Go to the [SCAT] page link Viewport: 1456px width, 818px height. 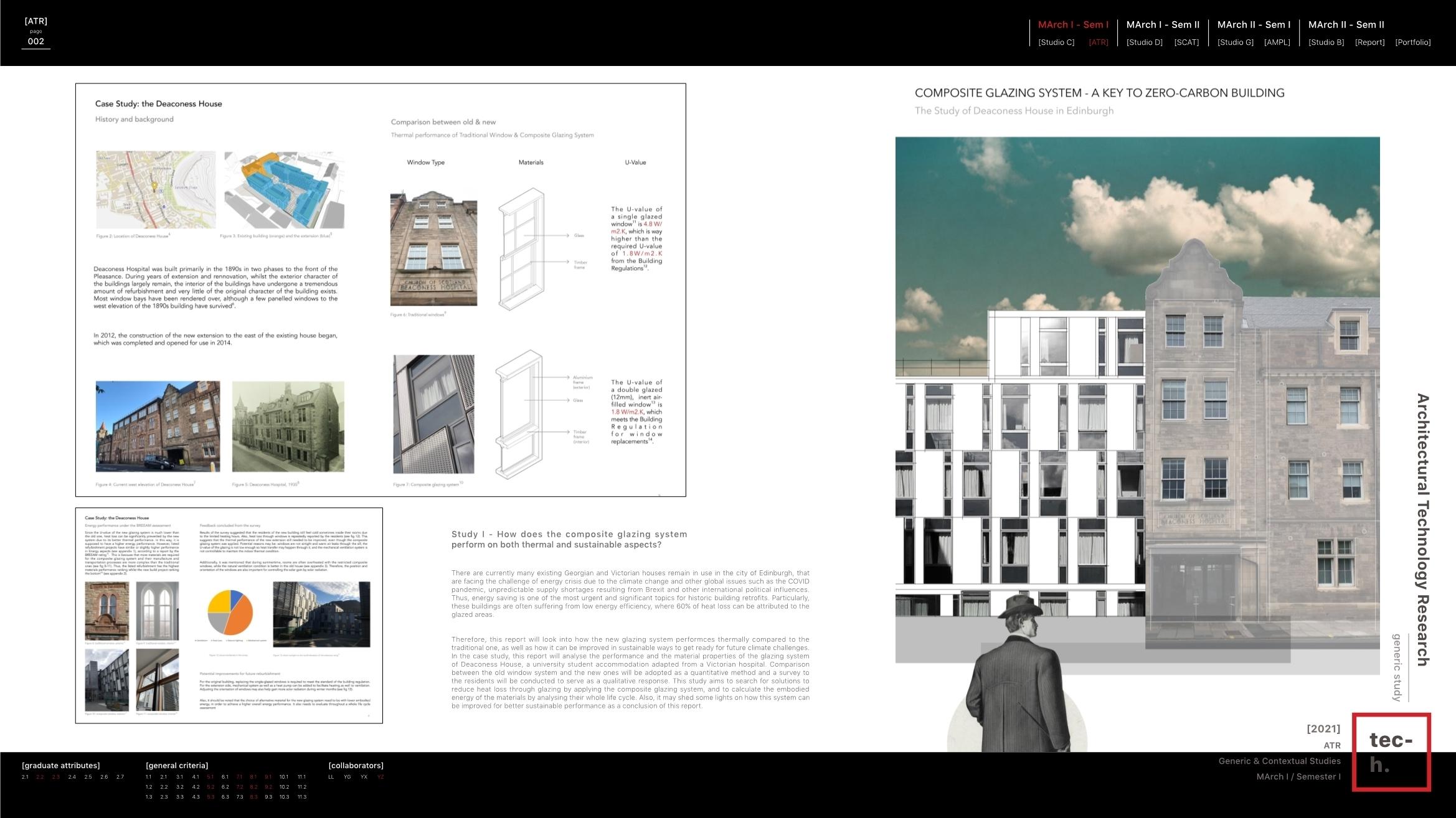[1186, 42]
